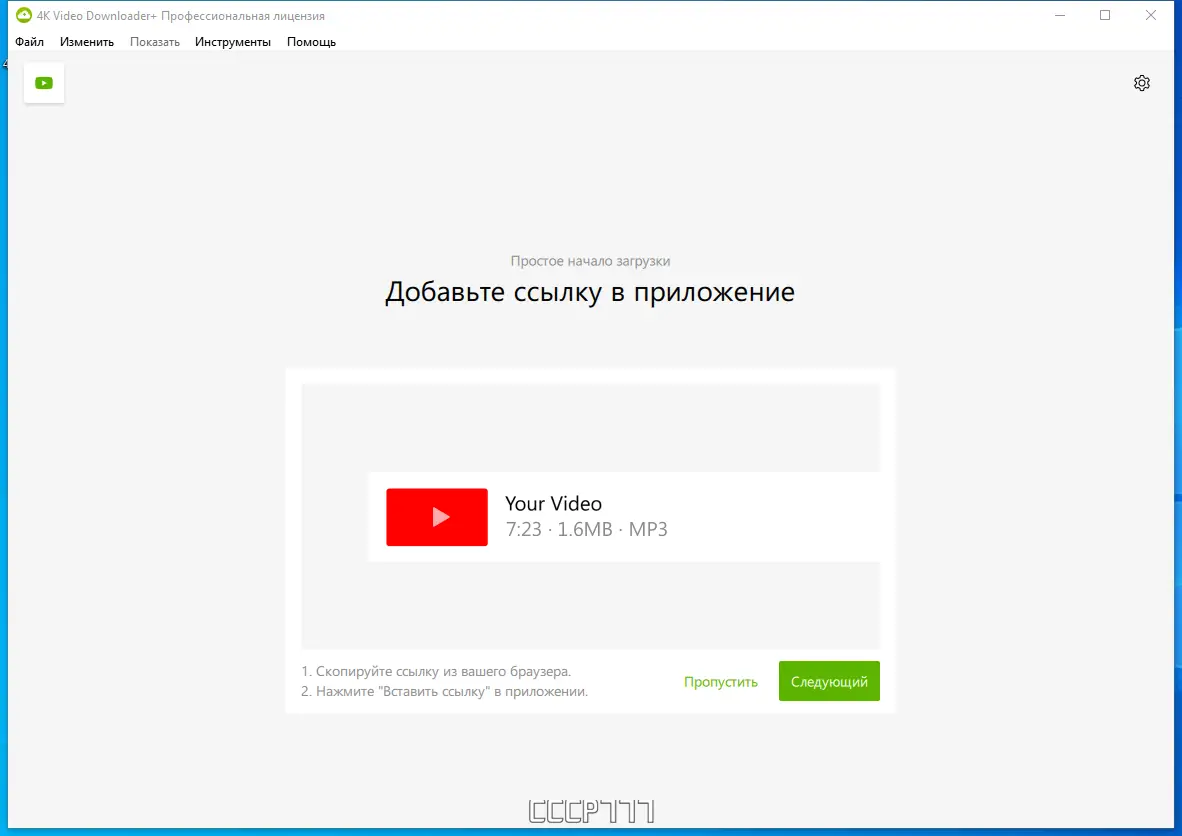Advance the onboarding with the green button
1182x836 pixels.
[829, 681]
